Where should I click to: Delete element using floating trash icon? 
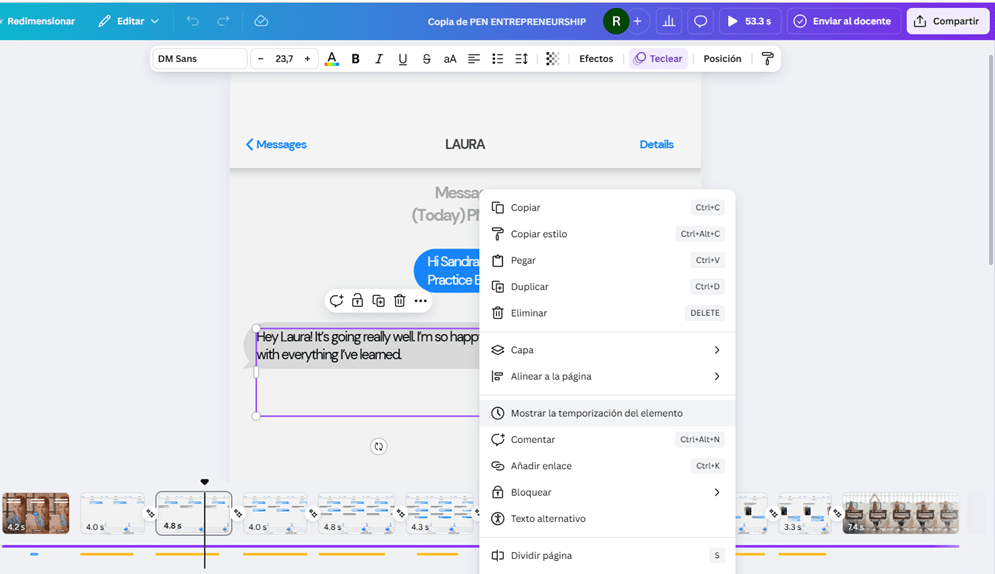[399, 301]
